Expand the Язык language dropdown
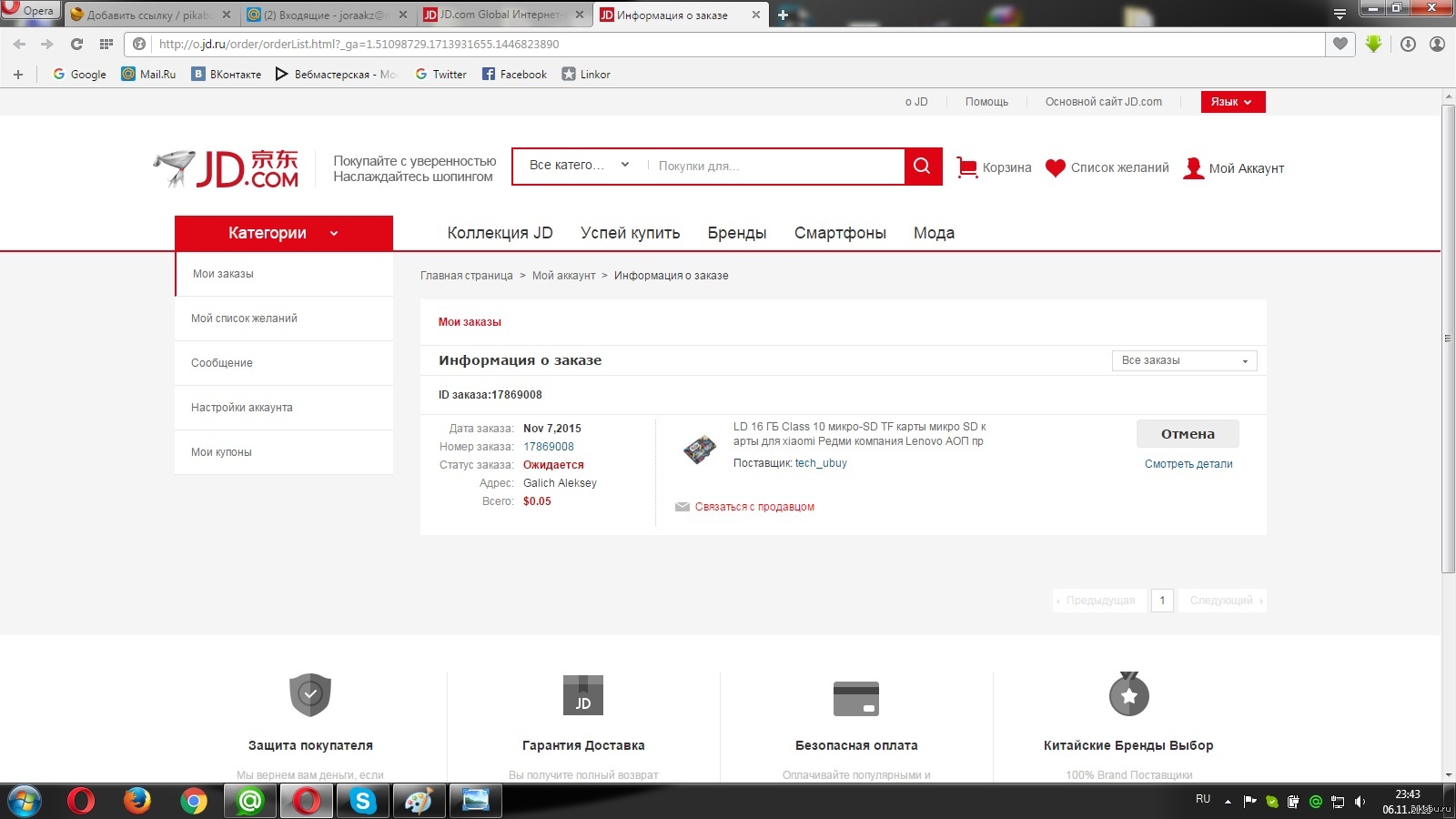Viewport: 1456px width, 819px height. 1232,102
